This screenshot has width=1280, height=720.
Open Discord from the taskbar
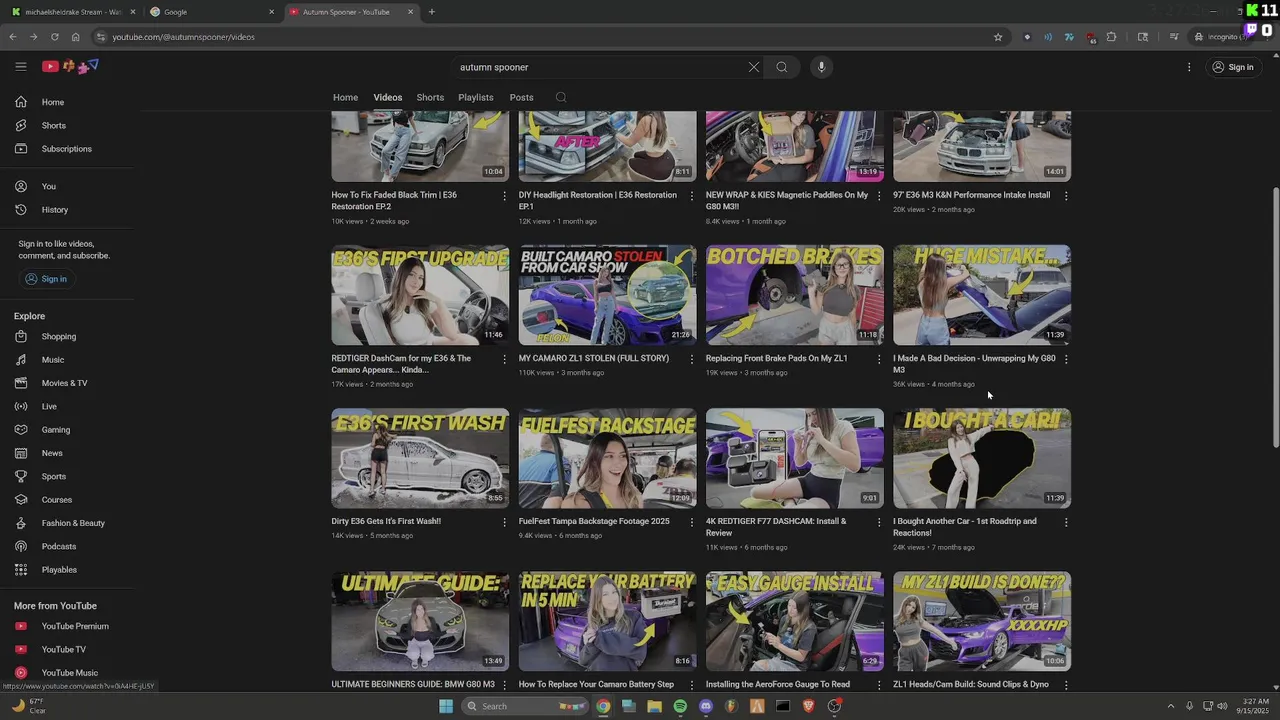(706, 706)
